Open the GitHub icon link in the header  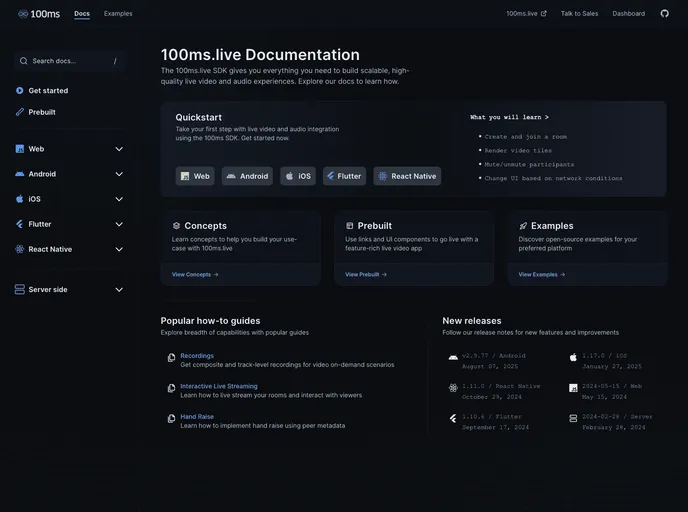tap(665, 14)
